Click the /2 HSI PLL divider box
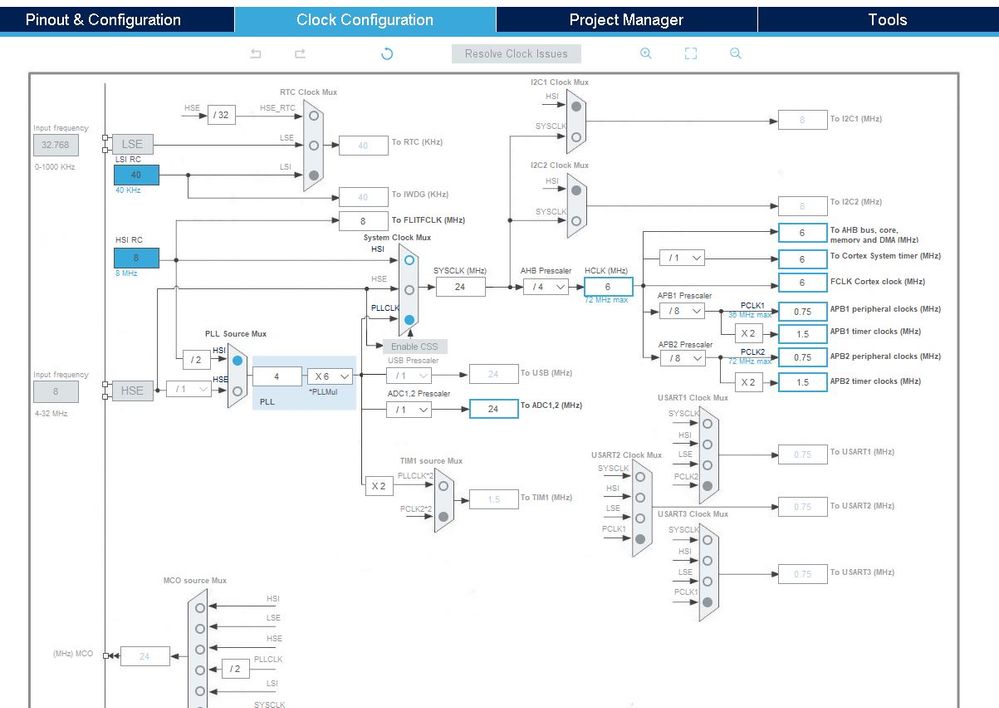Image resolution: width=999 pixels, height=708 pixels. pos(196,360)
